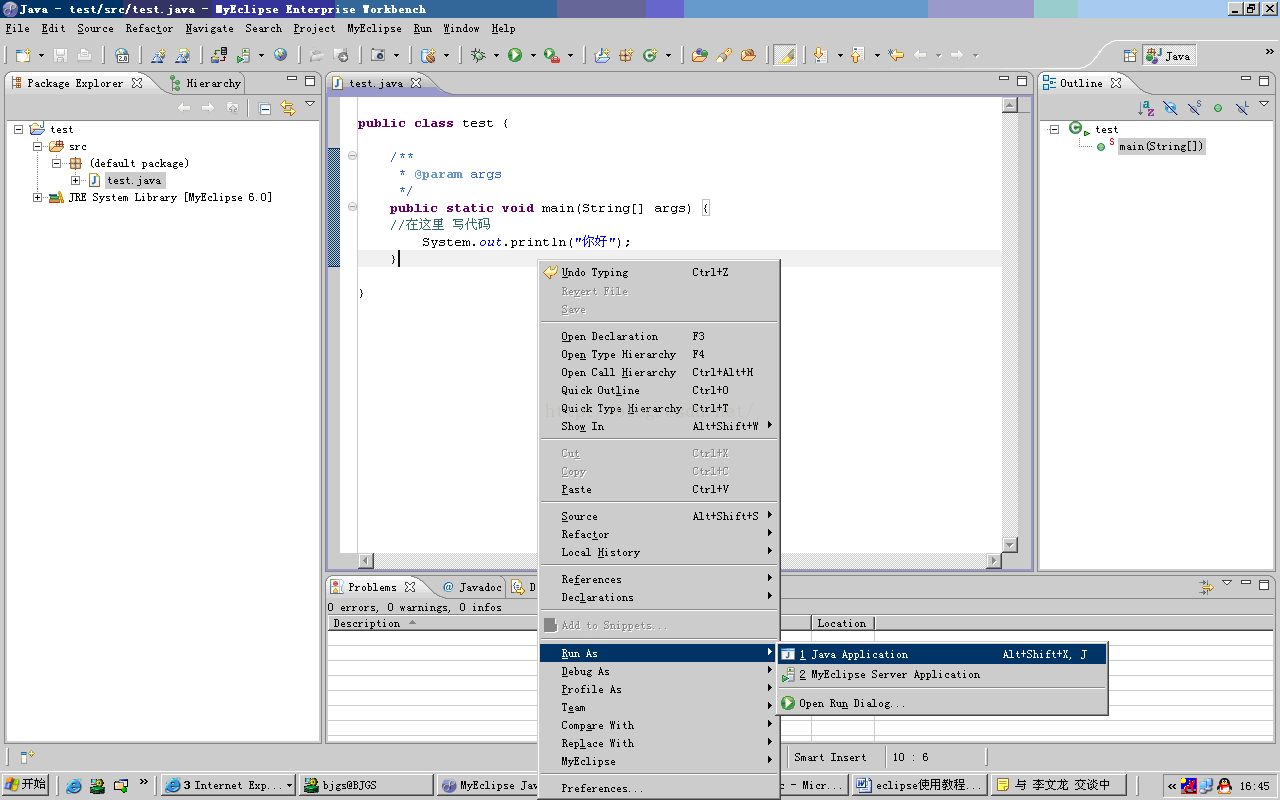Click the globe web browser toolbar icon

[x=280, y=55]
